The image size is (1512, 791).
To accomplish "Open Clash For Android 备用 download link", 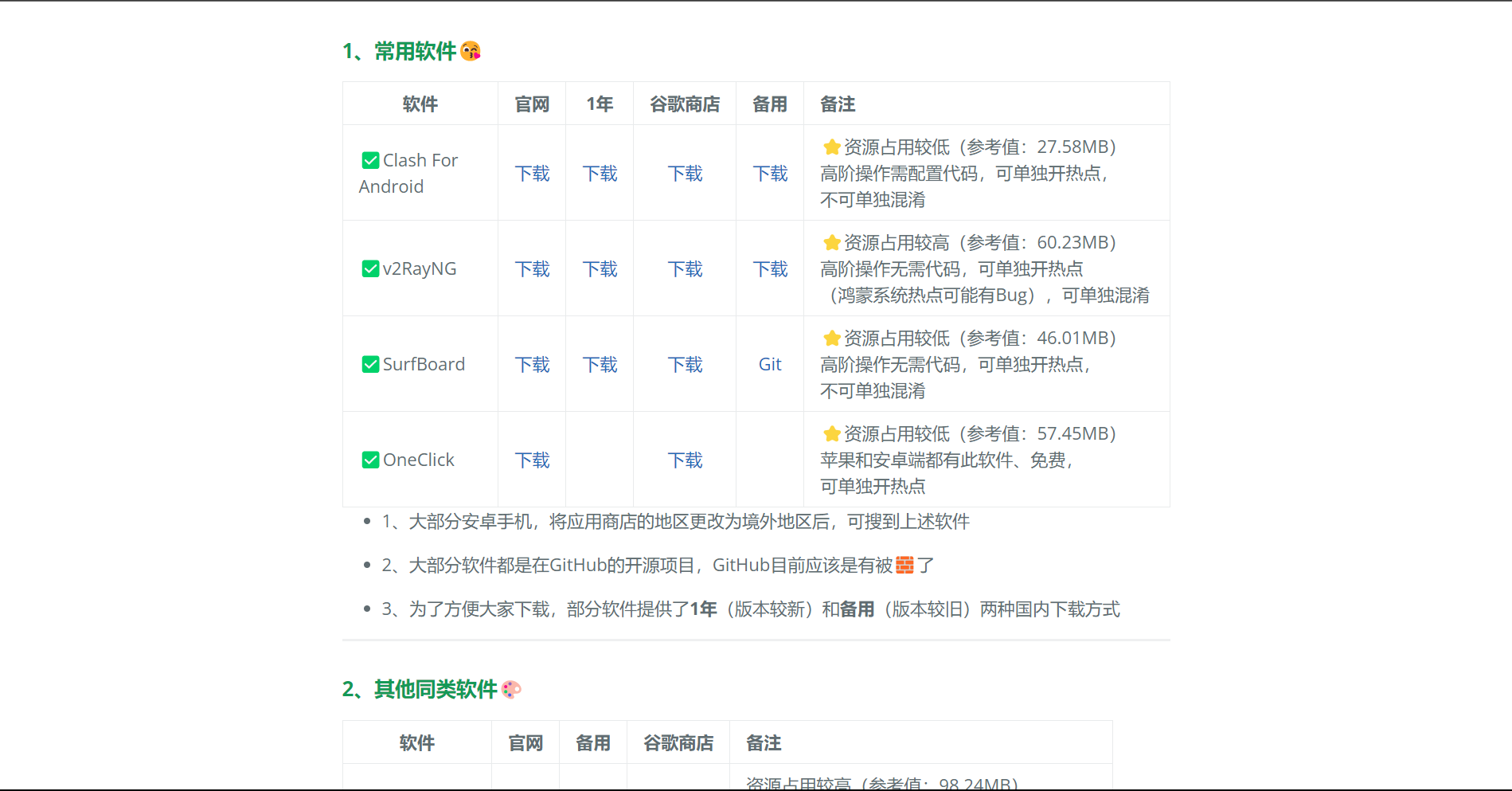I will [770, 173].
